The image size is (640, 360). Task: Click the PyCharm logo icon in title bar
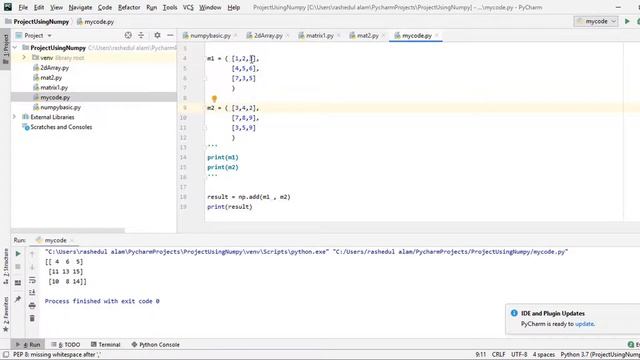point(7,7)
